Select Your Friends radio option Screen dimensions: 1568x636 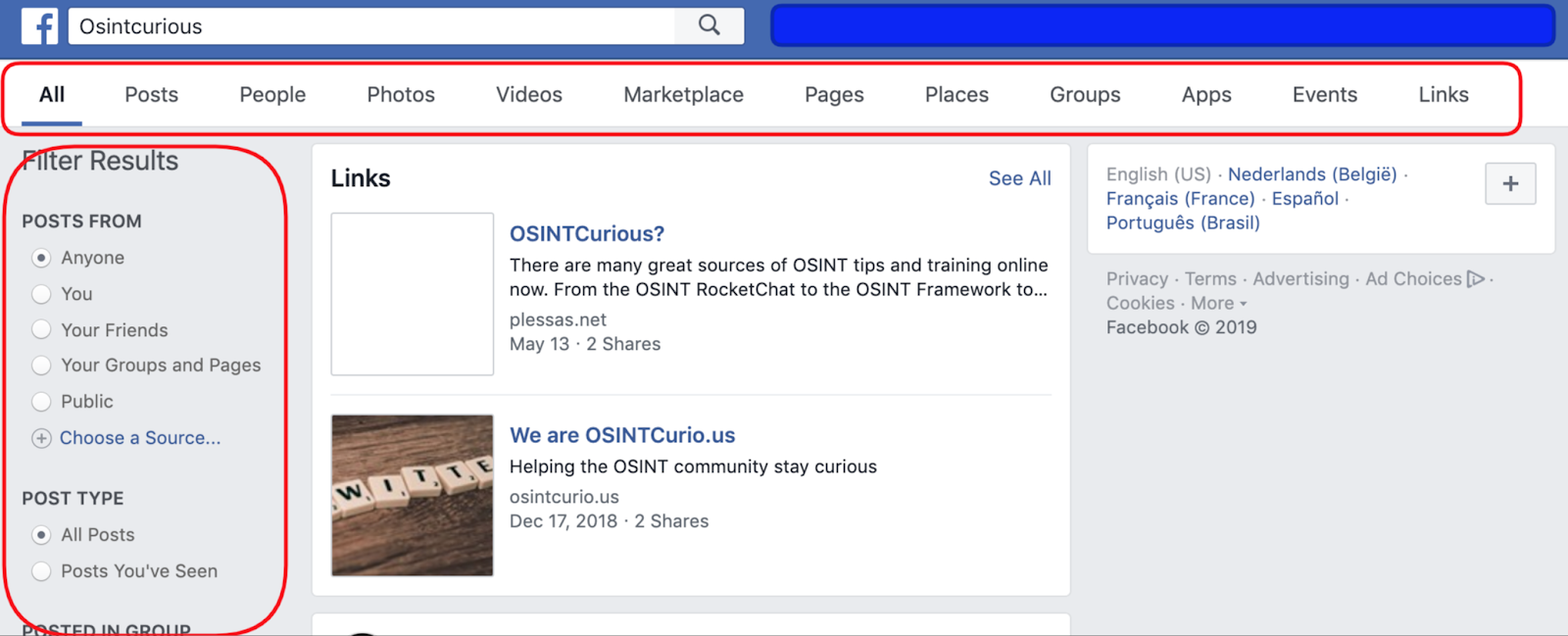coord(41,330)
